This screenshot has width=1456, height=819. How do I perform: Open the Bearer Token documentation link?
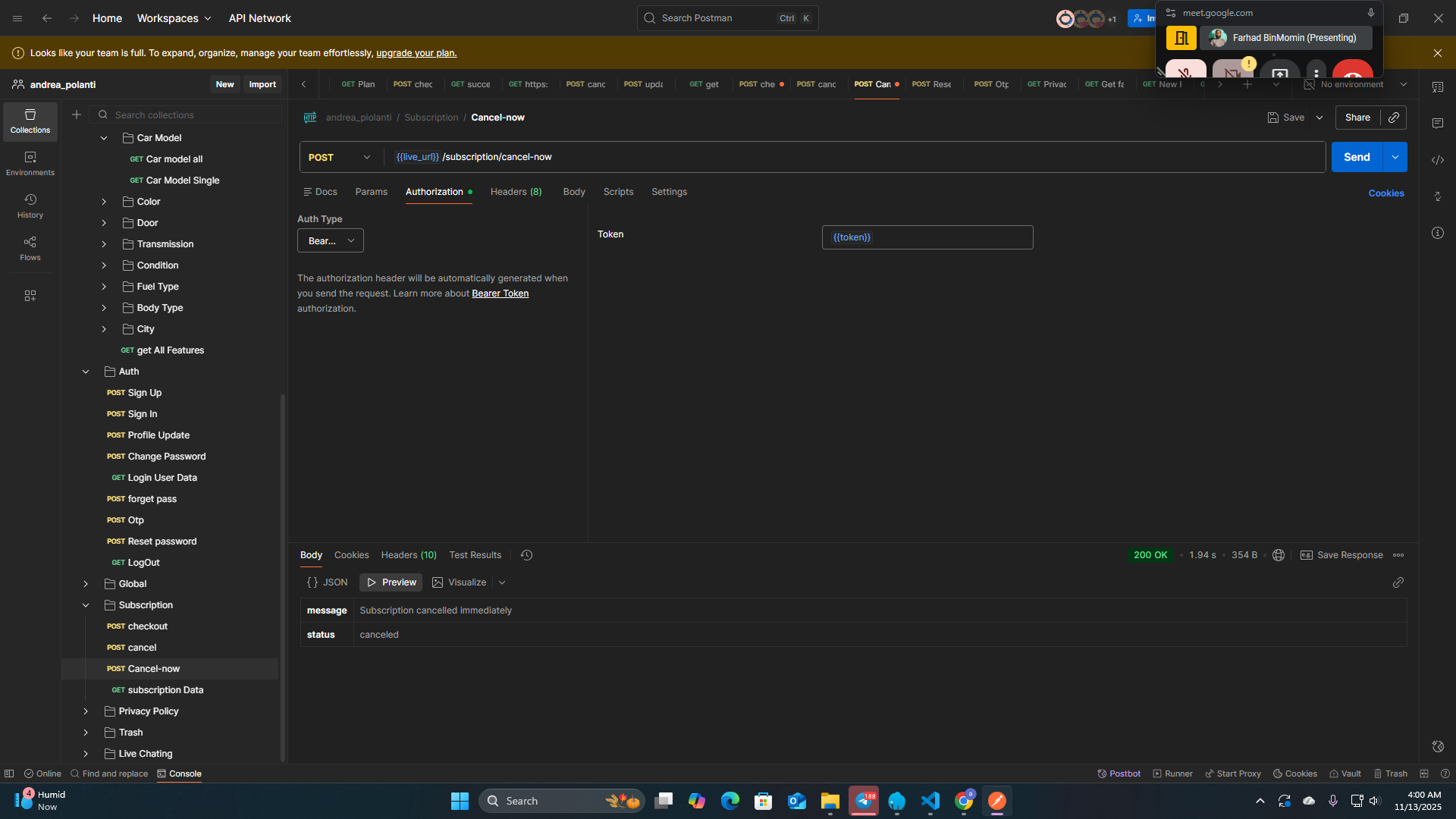pyautogui.click(x=500, y=293)
